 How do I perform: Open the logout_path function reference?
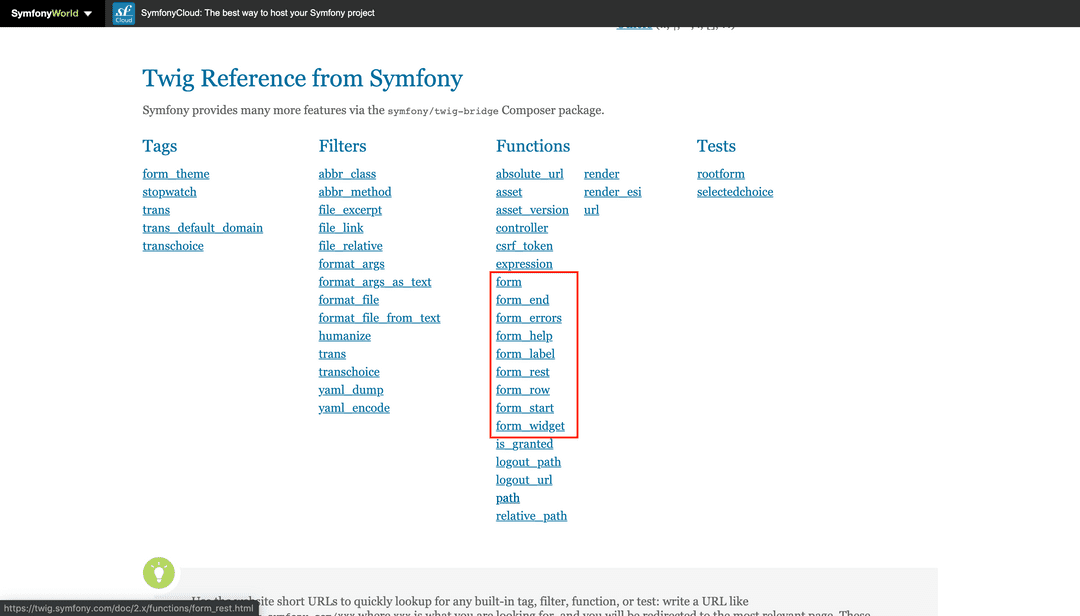pyautogui.click(x=528, y=461)
